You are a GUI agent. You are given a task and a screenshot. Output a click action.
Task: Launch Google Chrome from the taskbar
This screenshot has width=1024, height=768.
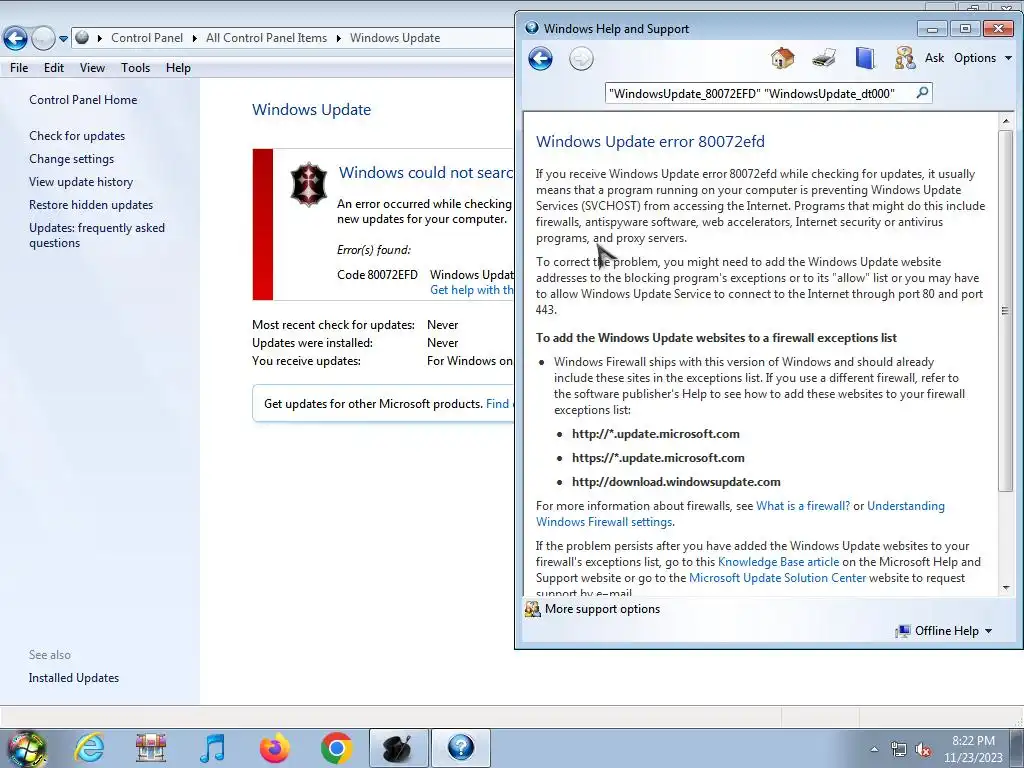pyautogui.click(x=336, y=748)
